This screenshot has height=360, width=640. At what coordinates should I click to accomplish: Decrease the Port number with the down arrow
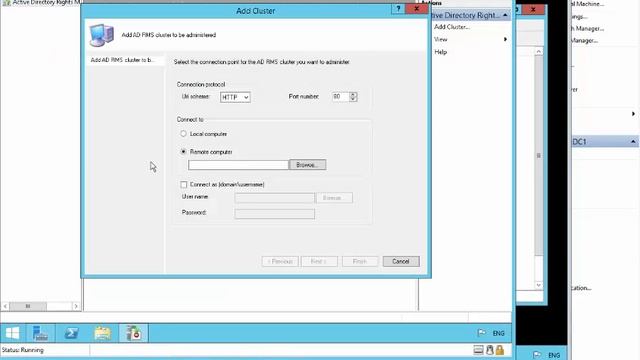[x=353, y=99]
